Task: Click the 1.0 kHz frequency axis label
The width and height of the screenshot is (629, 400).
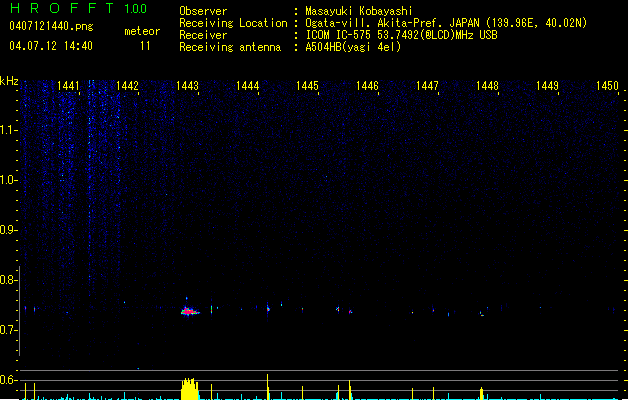Action: pyautogui.click(x=9, y=180)
